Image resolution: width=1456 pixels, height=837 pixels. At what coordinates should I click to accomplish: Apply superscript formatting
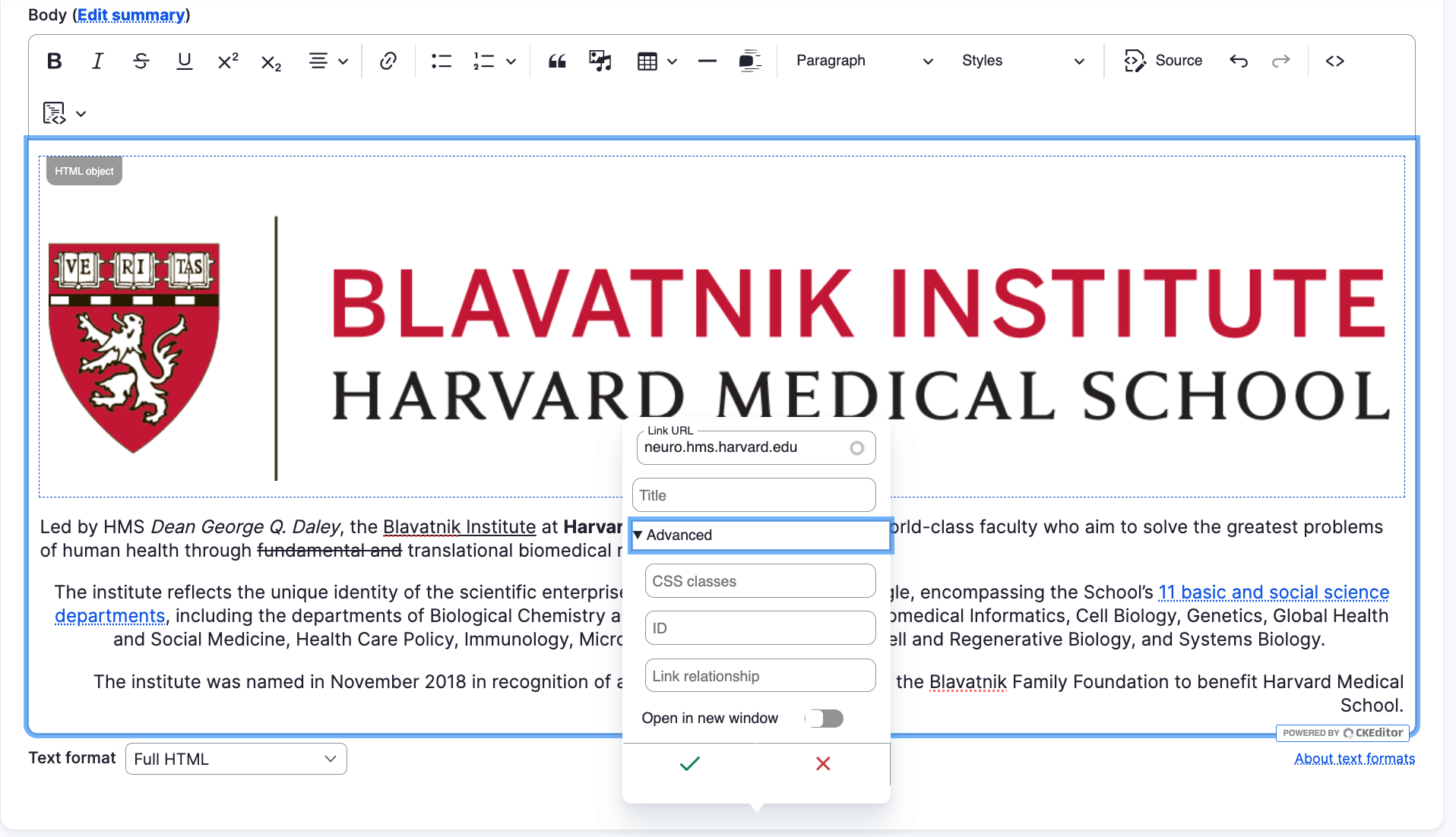point(227,61)
